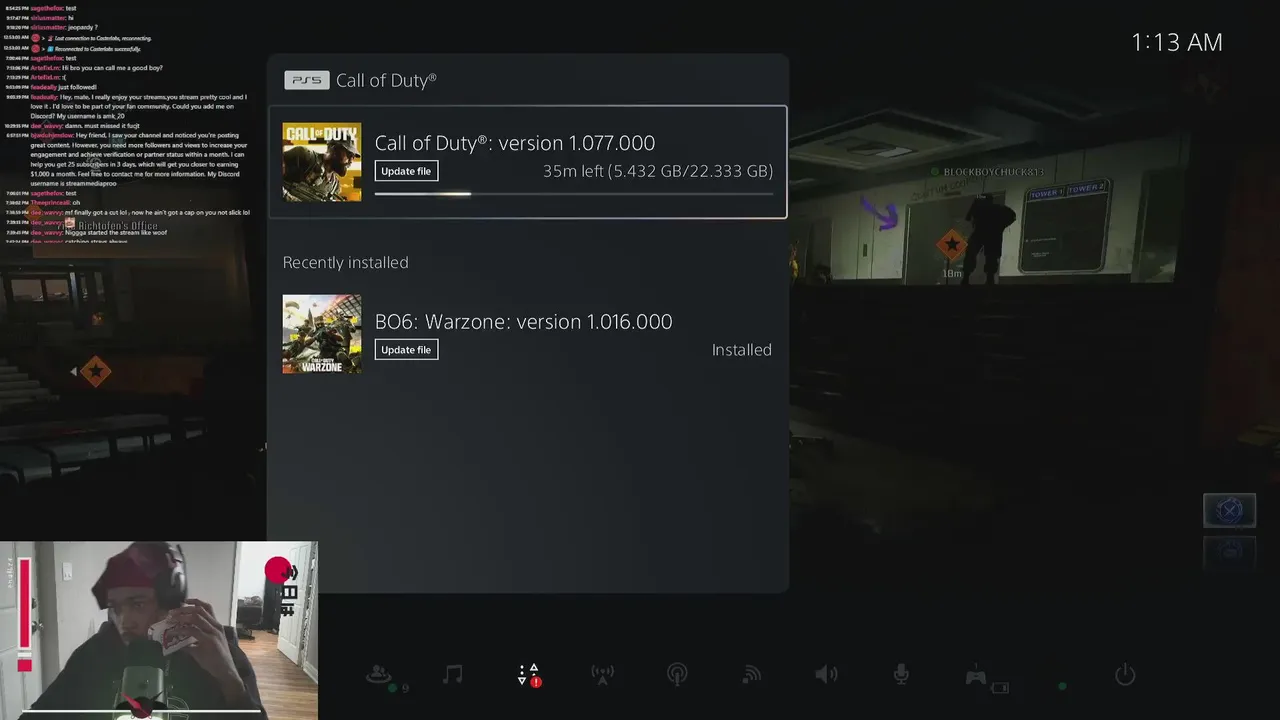Screen dimensions: 1280x720
Task: Open the Broadcast tower icon
Action: click(x=602, y=675)
